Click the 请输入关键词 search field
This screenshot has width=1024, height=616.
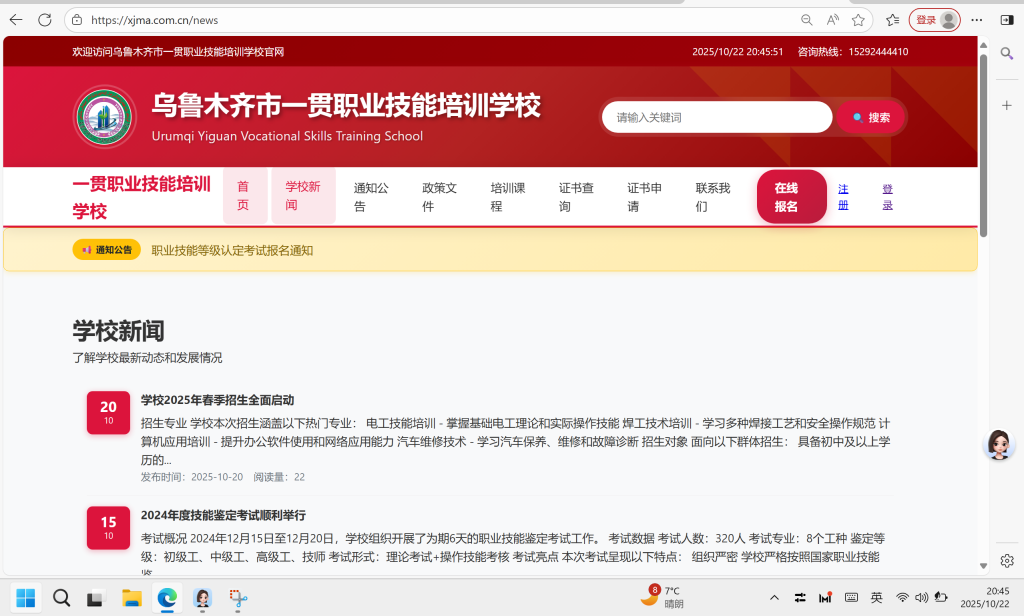pos(717,117)
